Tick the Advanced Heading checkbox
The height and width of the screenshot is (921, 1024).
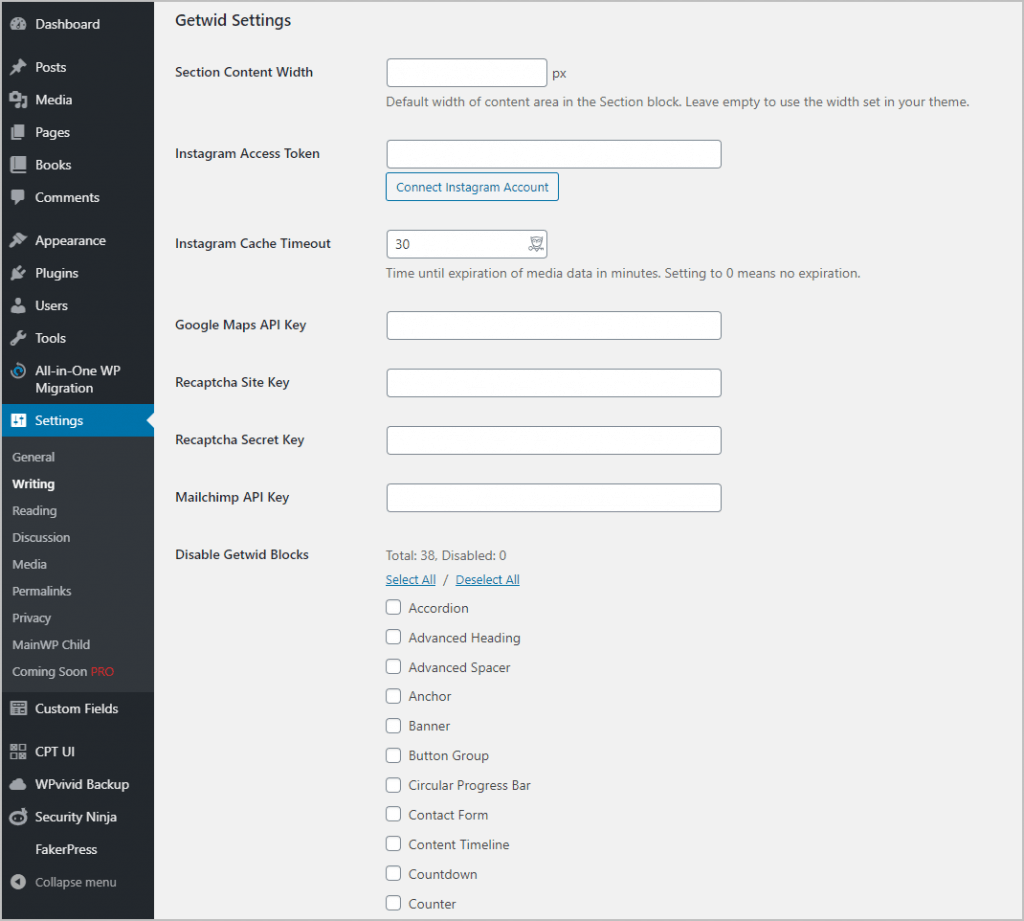(393, 637)
